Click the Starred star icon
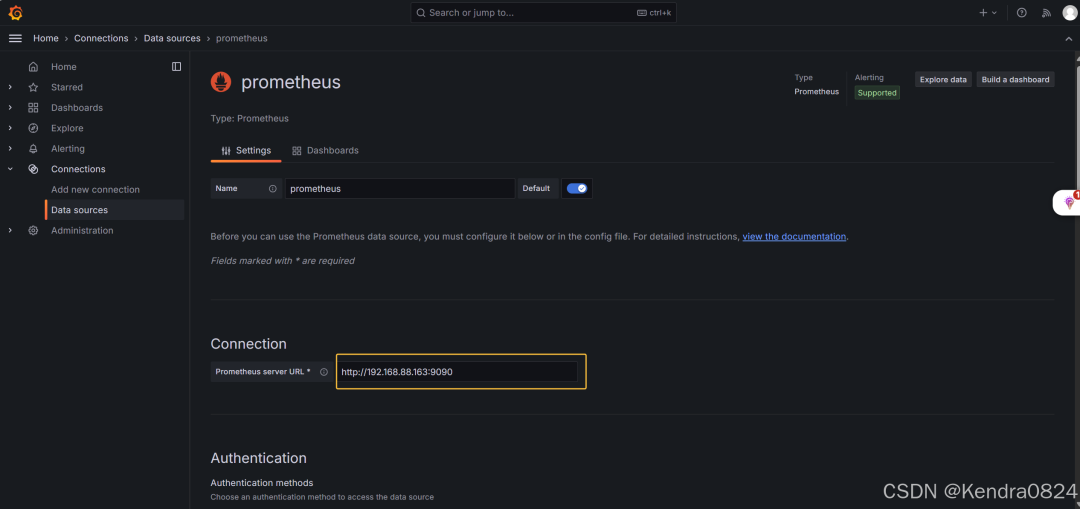The image size is (1080, 509). click(x=33, y=87)
